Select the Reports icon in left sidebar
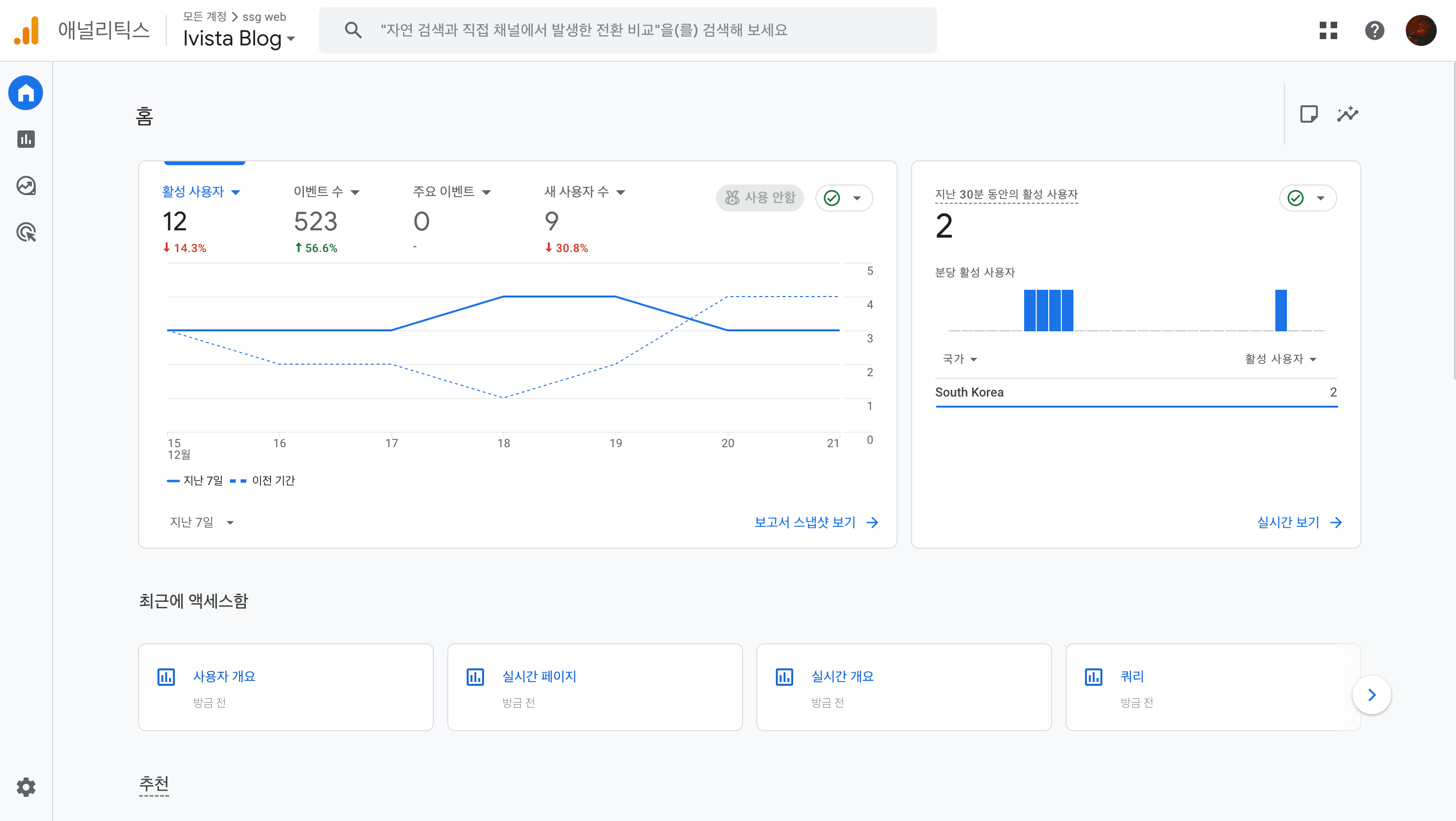This screenshot has width=1456, height=821. pos(26,140)
